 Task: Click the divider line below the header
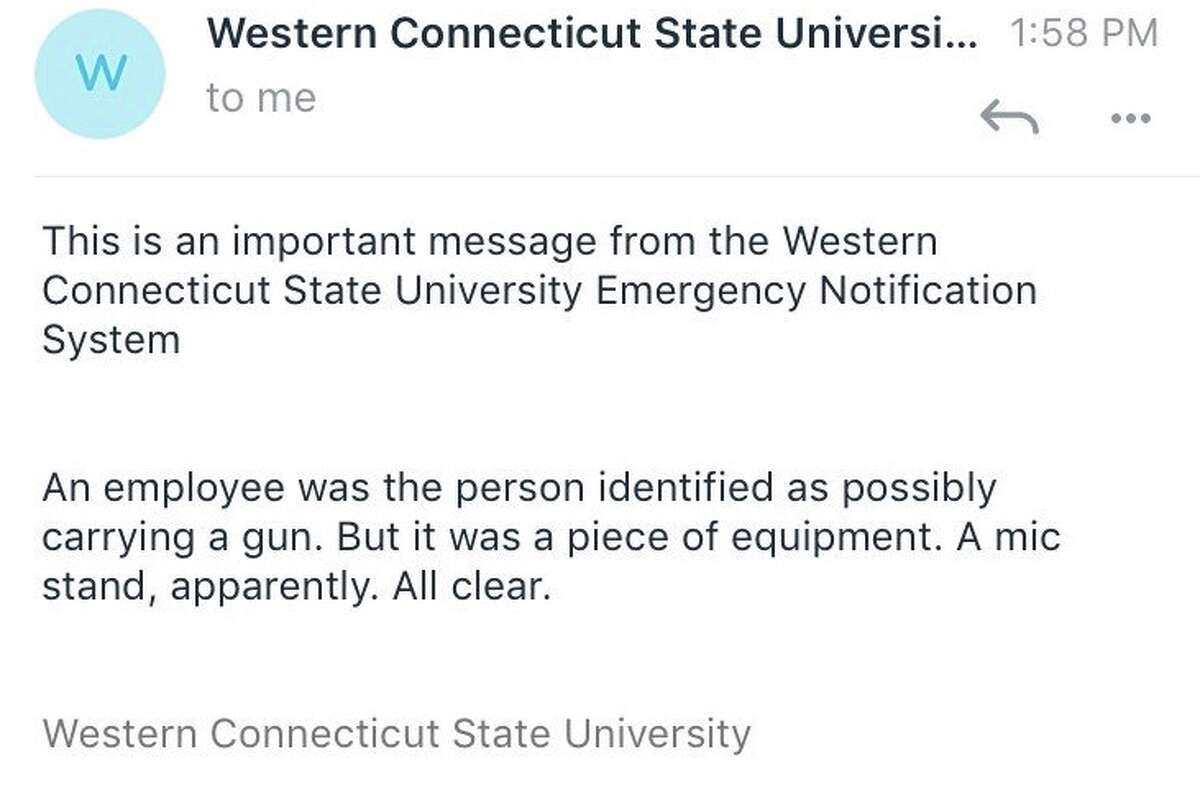617,177
